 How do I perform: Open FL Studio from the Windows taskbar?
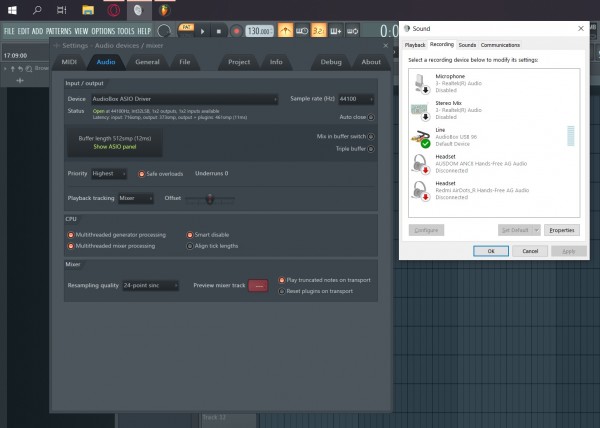coord(163,10)
